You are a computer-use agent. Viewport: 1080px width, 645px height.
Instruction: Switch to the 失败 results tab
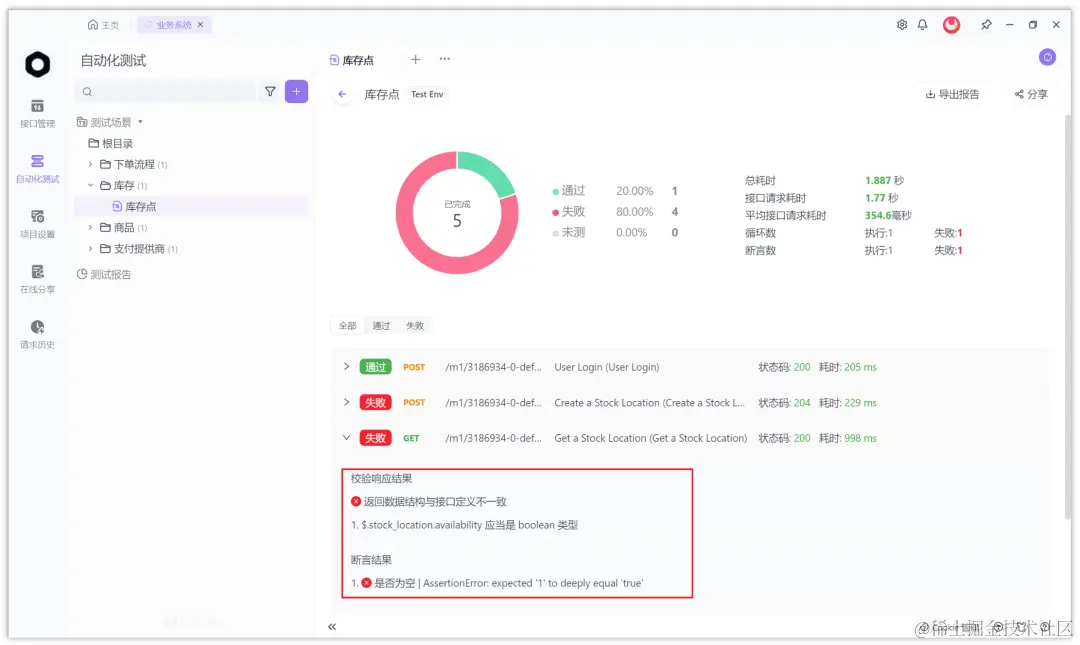coord(415,325)
